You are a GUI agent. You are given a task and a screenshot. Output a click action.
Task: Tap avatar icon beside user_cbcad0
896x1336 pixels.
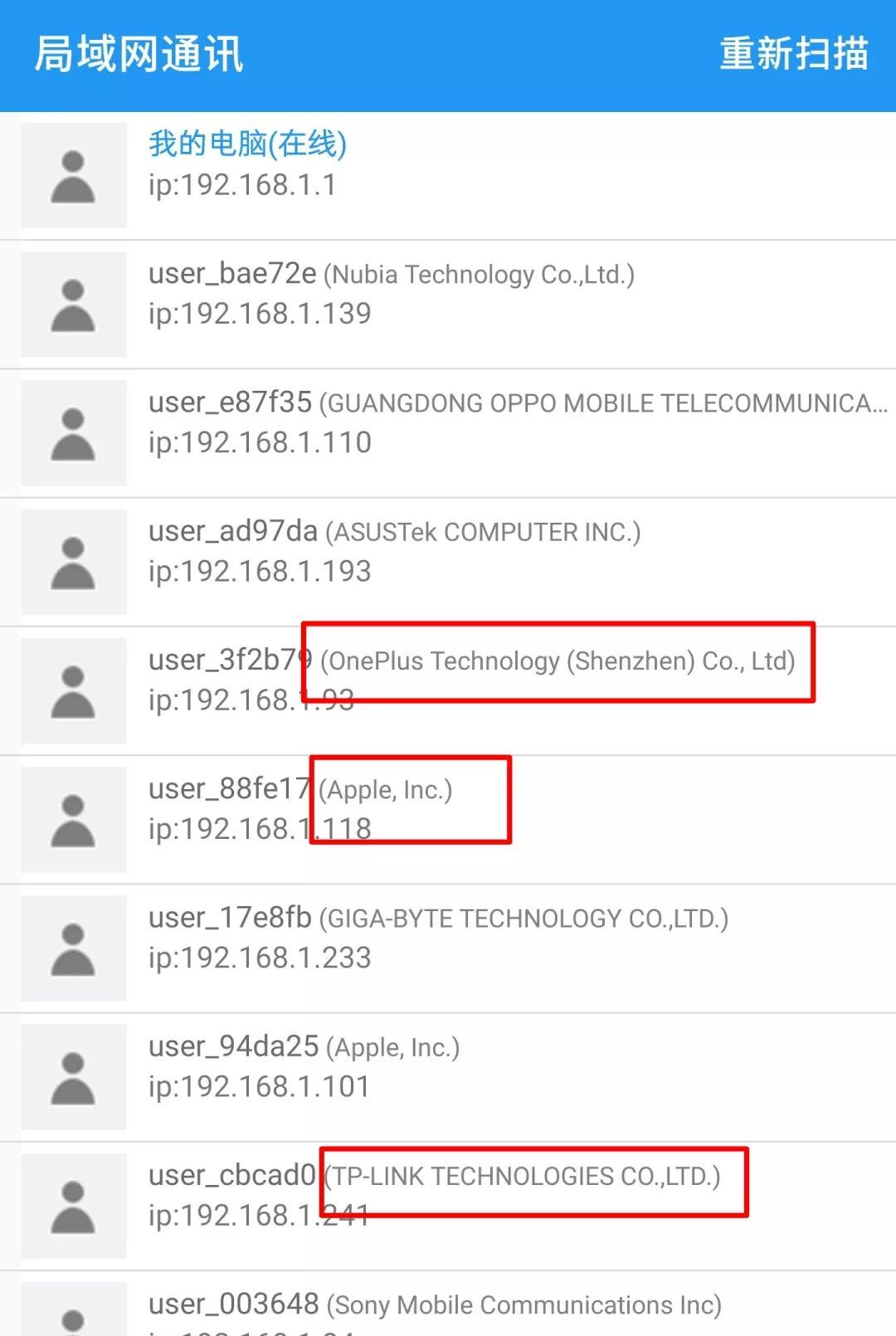[74, 1206]
